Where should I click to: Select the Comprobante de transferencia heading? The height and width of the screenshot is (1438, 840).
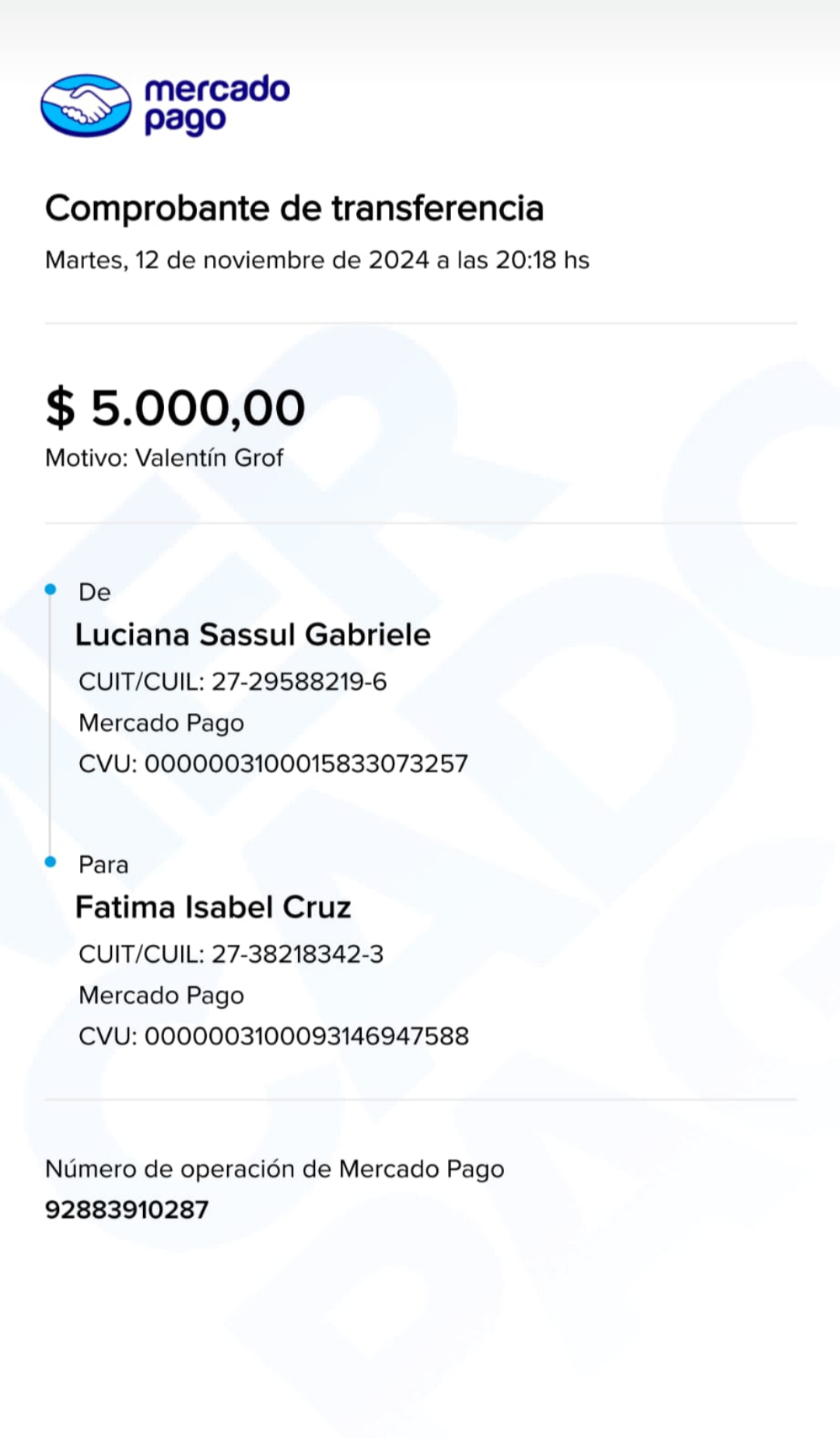pos(294,208)
